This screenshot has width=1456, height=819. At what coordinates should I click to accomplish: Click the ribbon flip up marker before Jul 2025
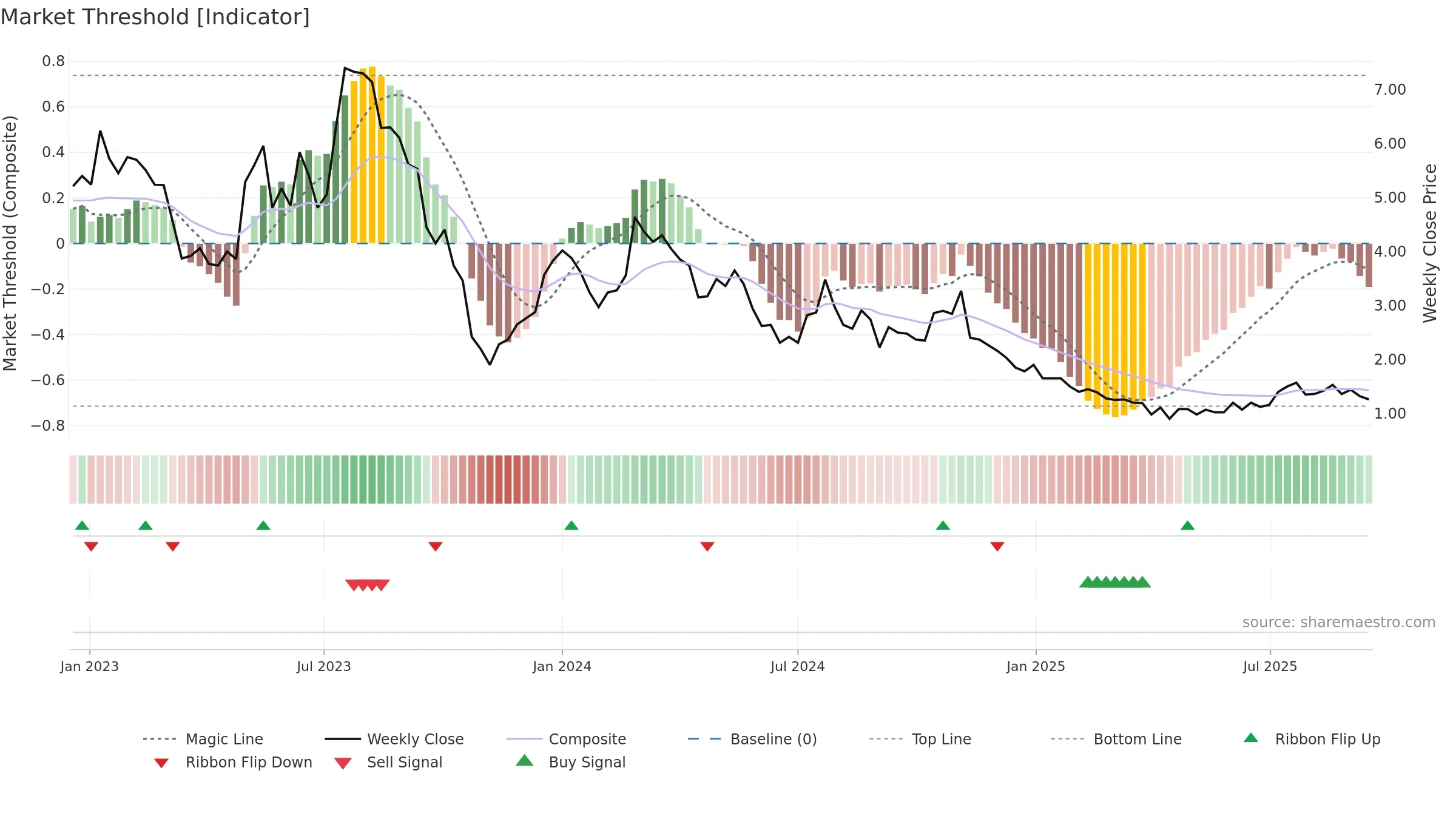(x=1188, y=525)
